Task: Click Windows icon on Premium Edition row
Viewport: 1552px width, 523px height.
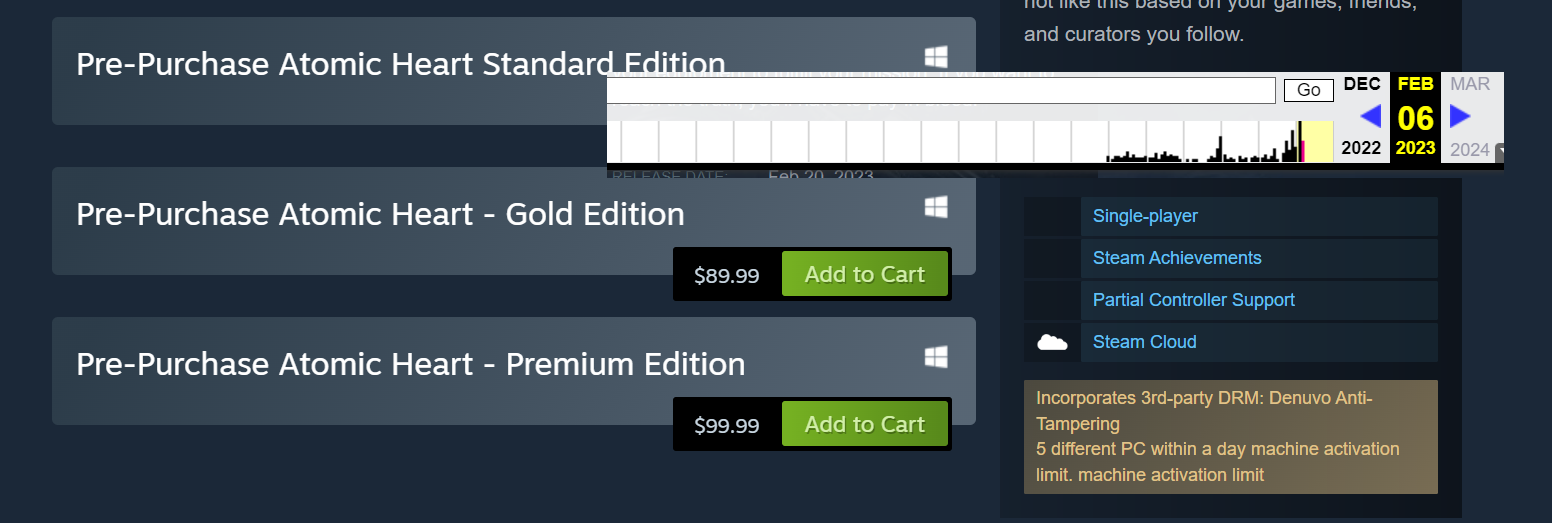Action: (935, 357)
